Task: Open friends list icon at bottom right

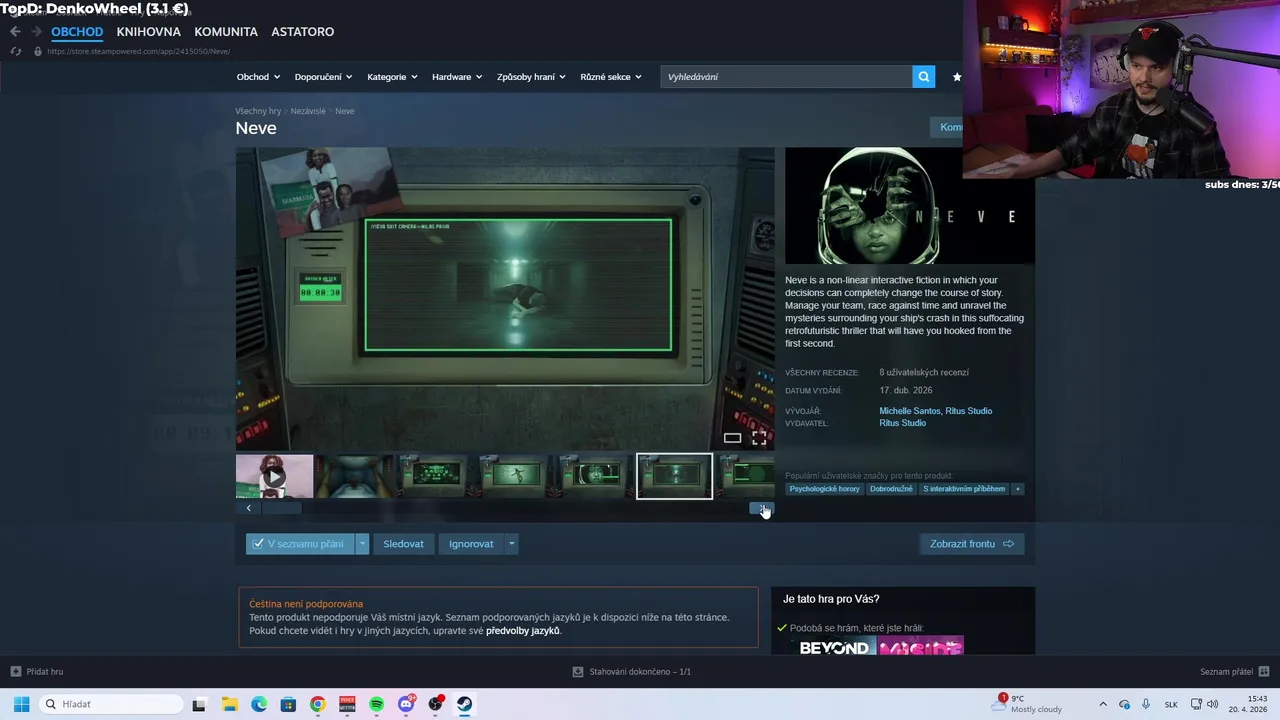Action: click(1264, 671)
